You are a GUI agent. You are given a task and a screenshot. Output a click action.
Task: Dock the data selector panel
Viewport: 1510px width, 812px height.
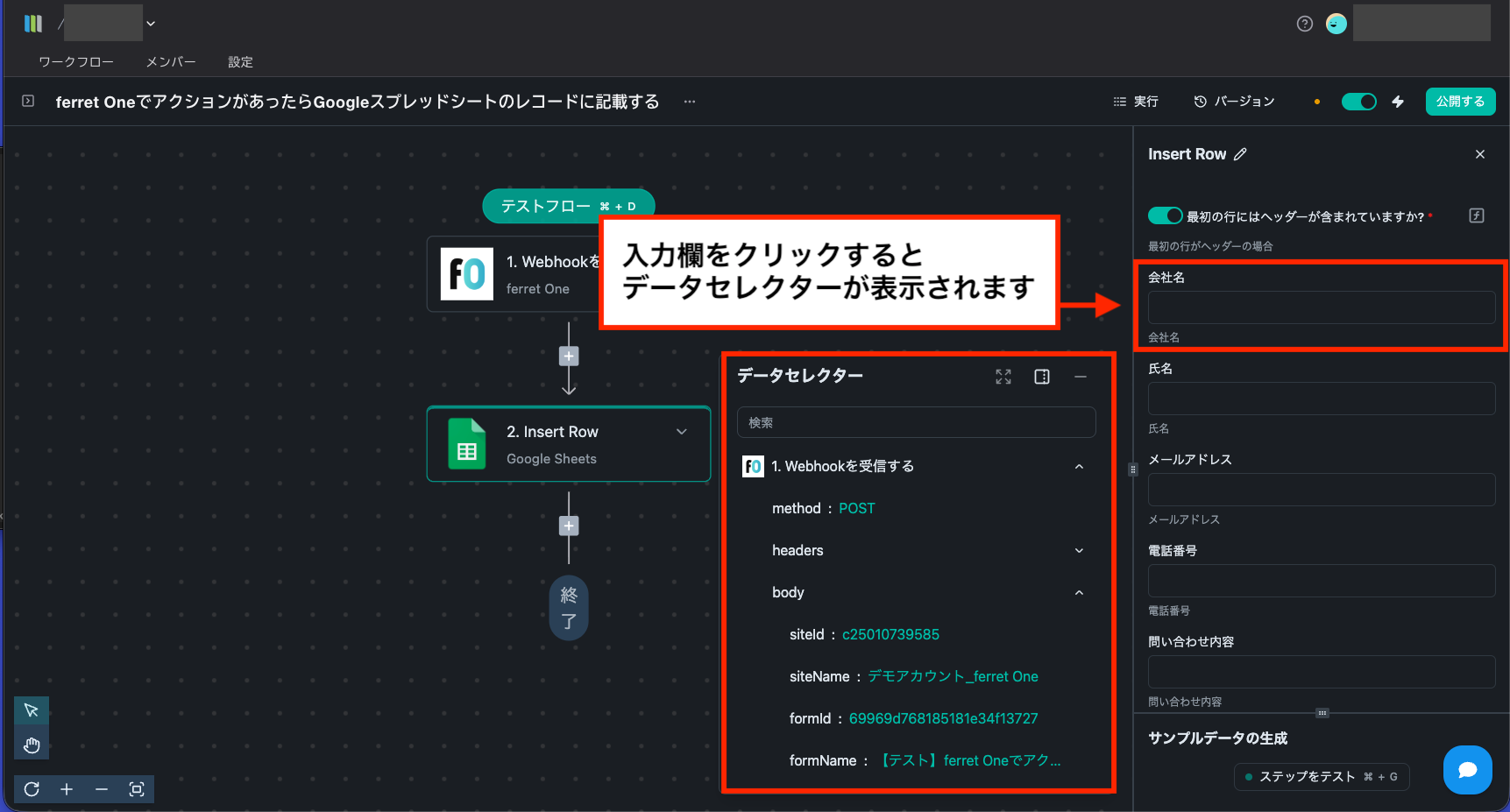tap(1042, 377)
